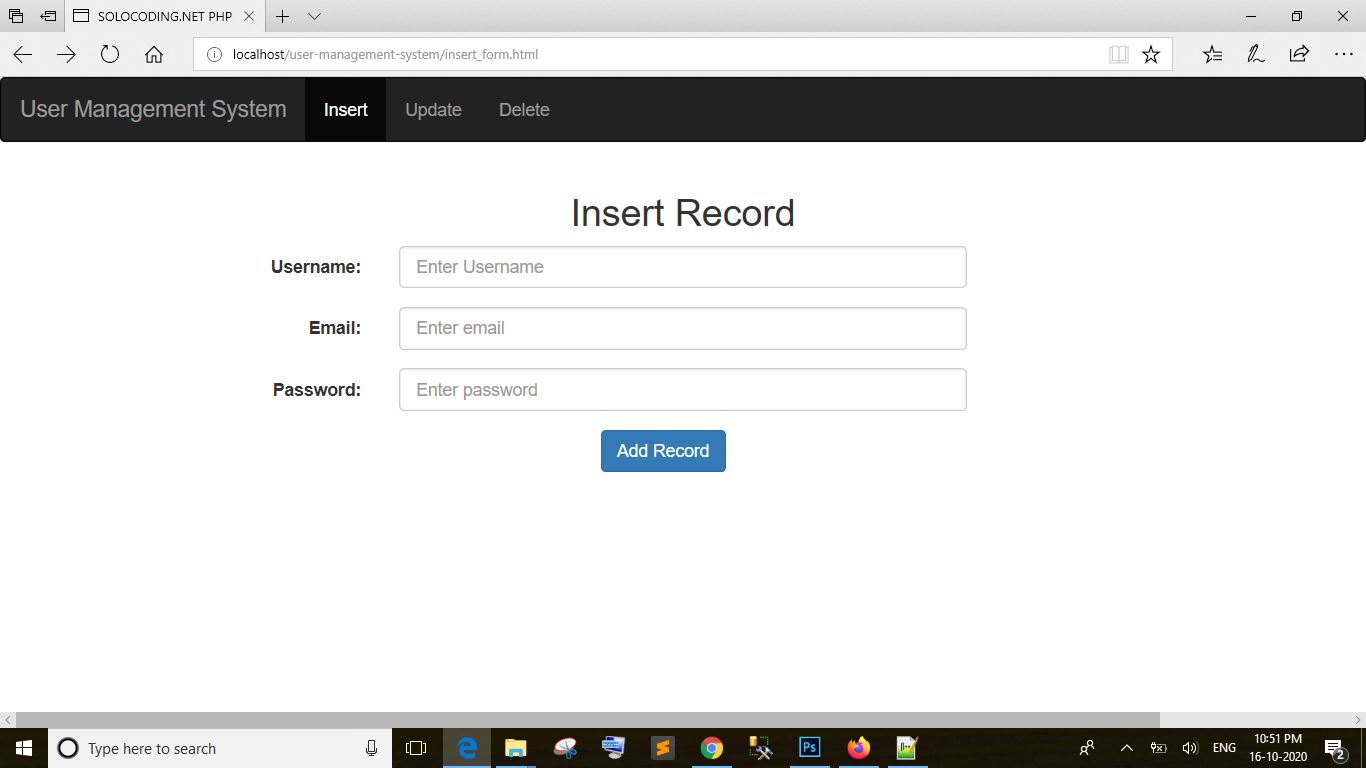Show hidden system tray icons
Screen dimensions: 1366x768
coord(1127,748)
